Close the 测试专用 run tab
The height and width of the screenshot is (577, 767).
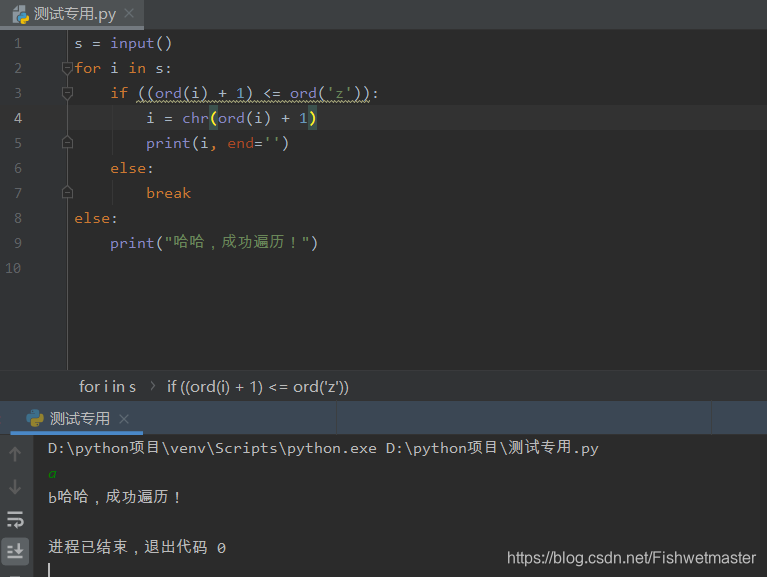[124, 419]
